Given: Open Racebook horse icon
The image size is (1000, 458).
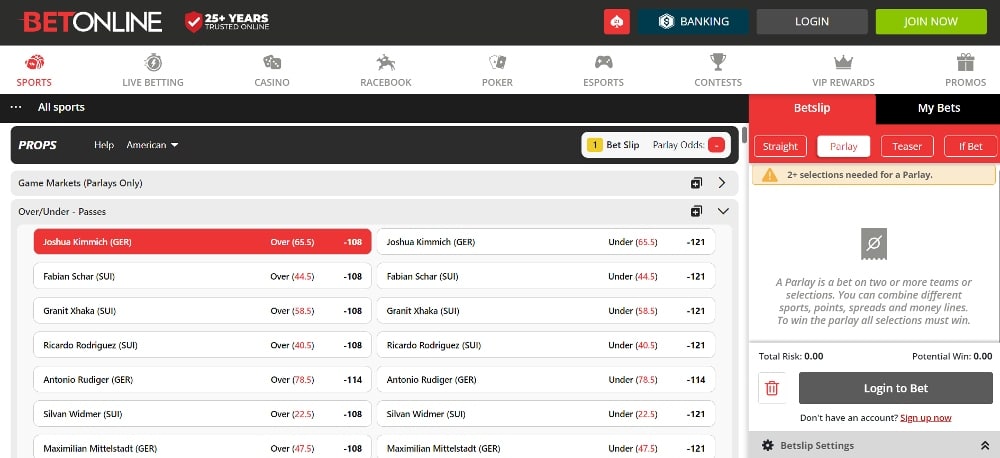Looking at the screenshot, I should tap(386, 63).
